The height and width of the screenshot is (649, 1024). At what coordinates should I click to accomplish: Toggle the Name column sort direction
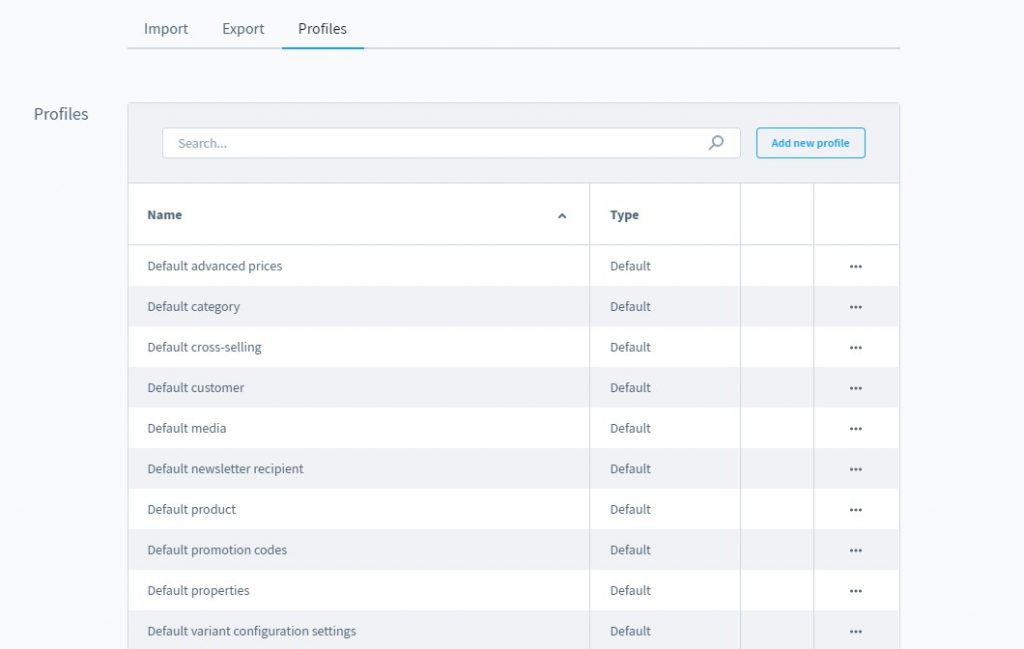click(562, 215)
